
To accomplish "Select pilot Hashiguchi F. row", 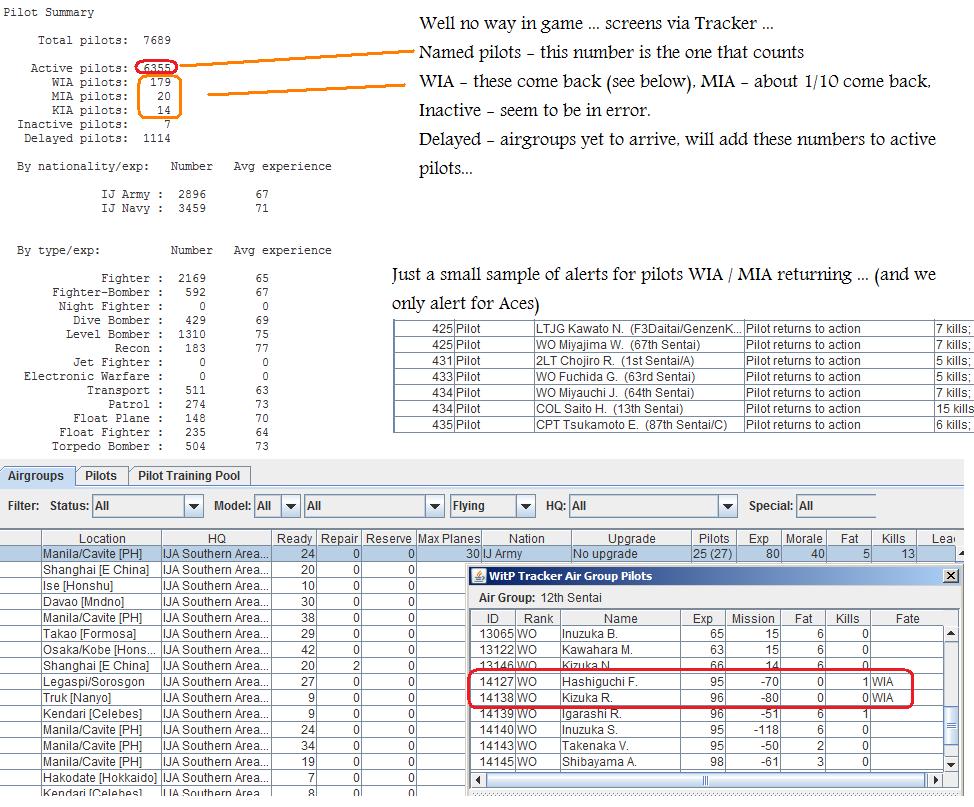I will pyautogui.click(x=707, y=682).
